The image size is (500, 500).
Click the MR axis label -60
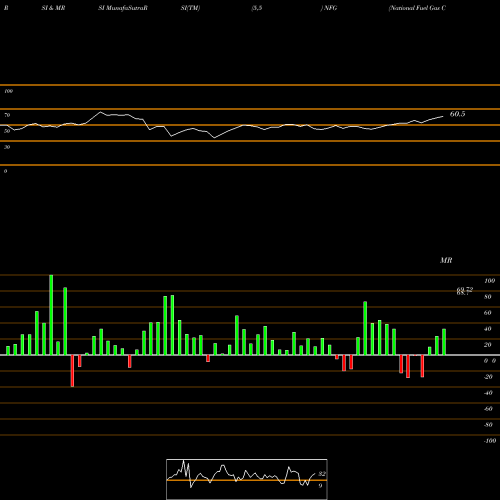[488, 409]
